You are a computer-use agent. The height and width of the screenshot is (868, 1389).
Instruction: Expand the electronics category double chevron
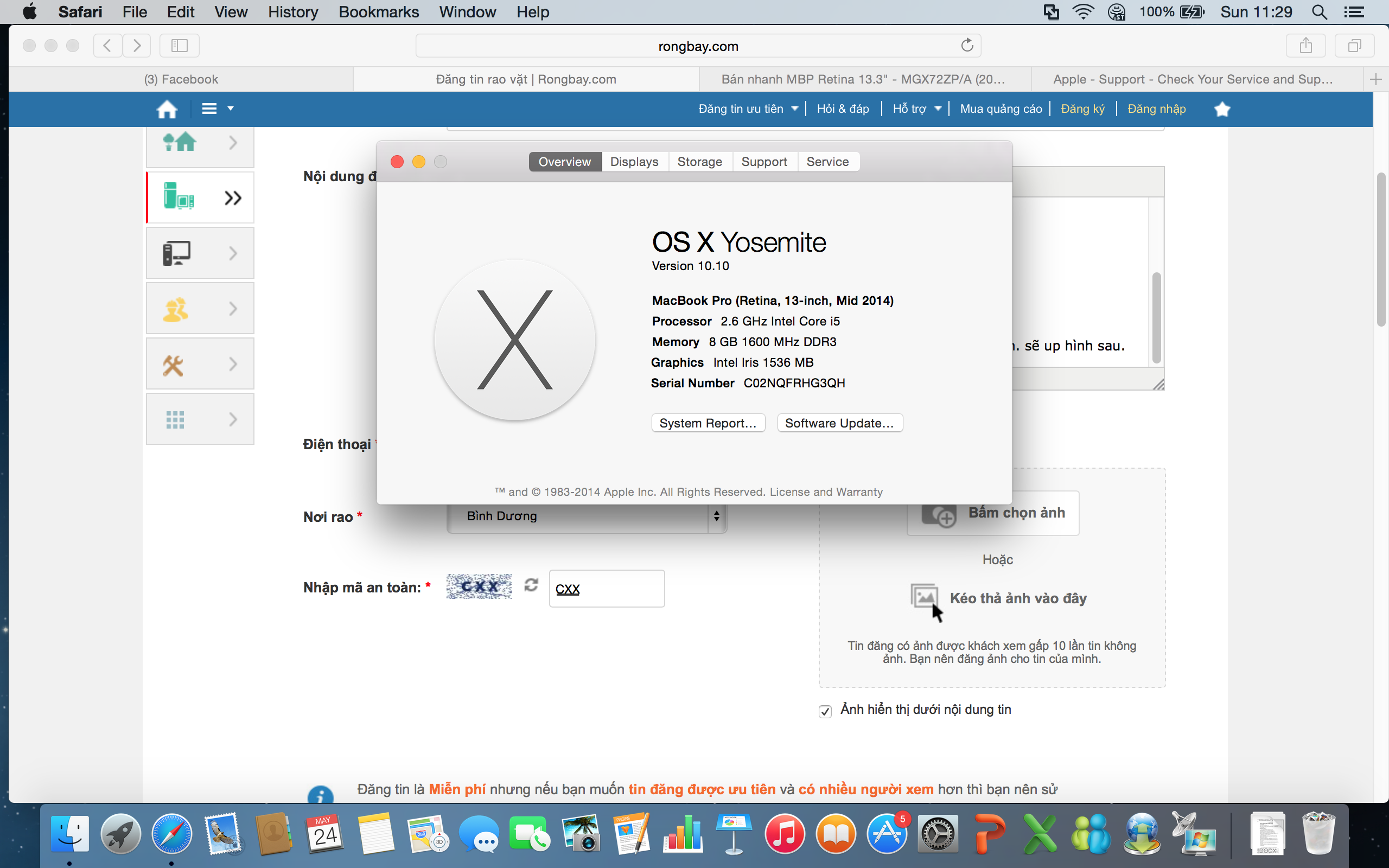(x=233, y=198)
